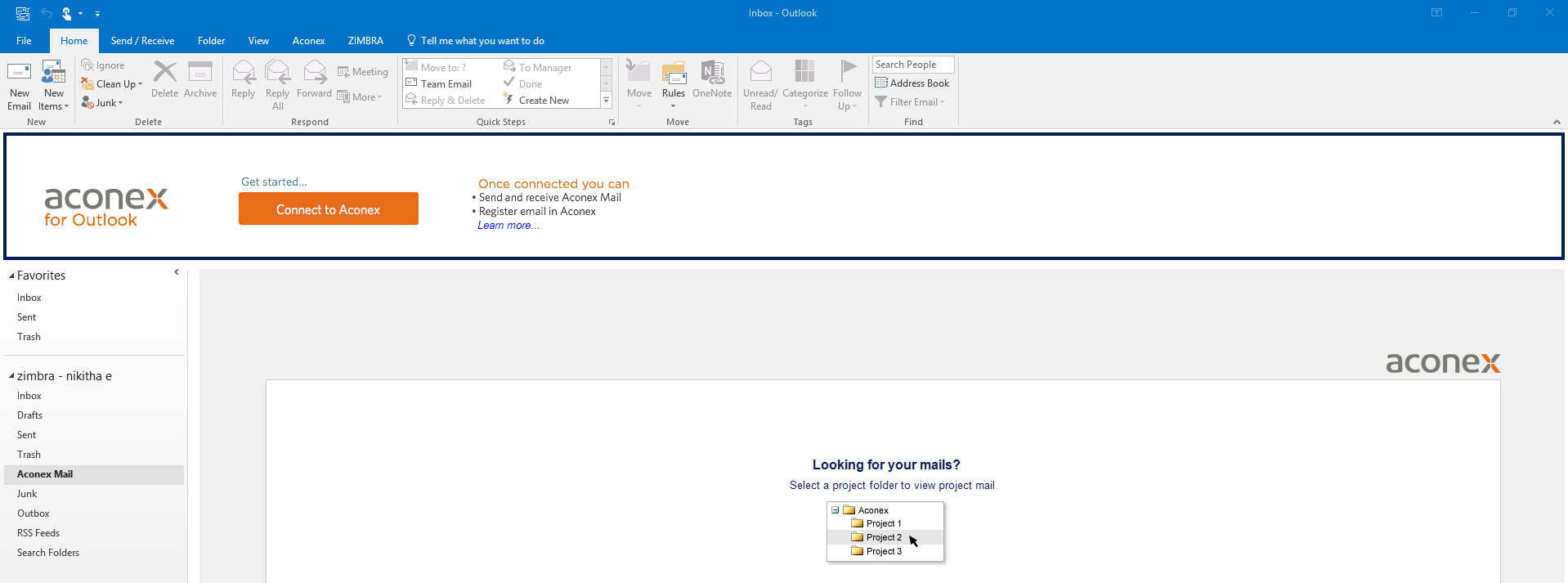
Task: Open the Quick Steps dialog launcher
Action: coord(612,123)
